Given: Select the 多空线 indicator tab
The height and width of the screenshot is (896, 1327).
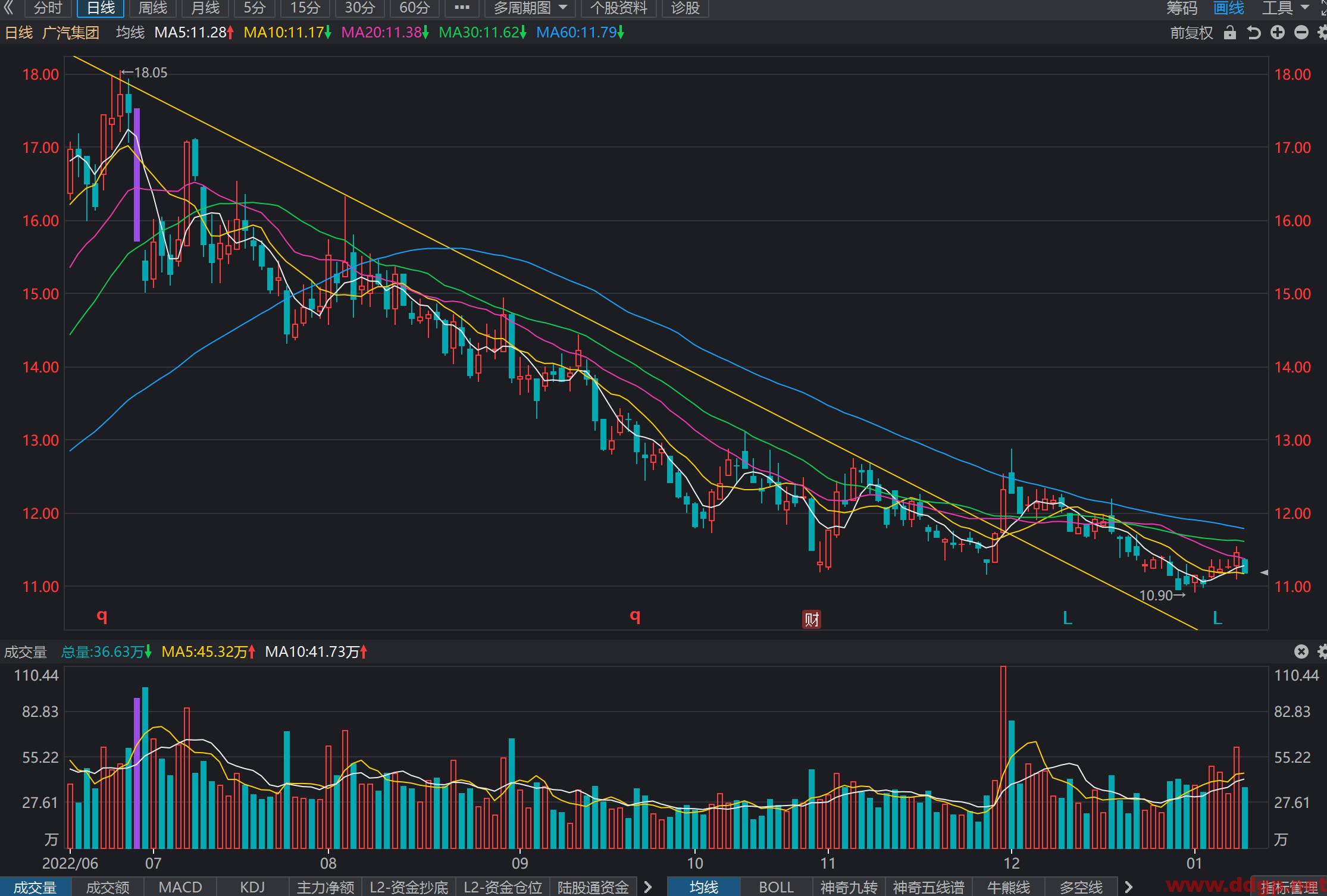Looking at the screenshot, I should [1081, 887].
